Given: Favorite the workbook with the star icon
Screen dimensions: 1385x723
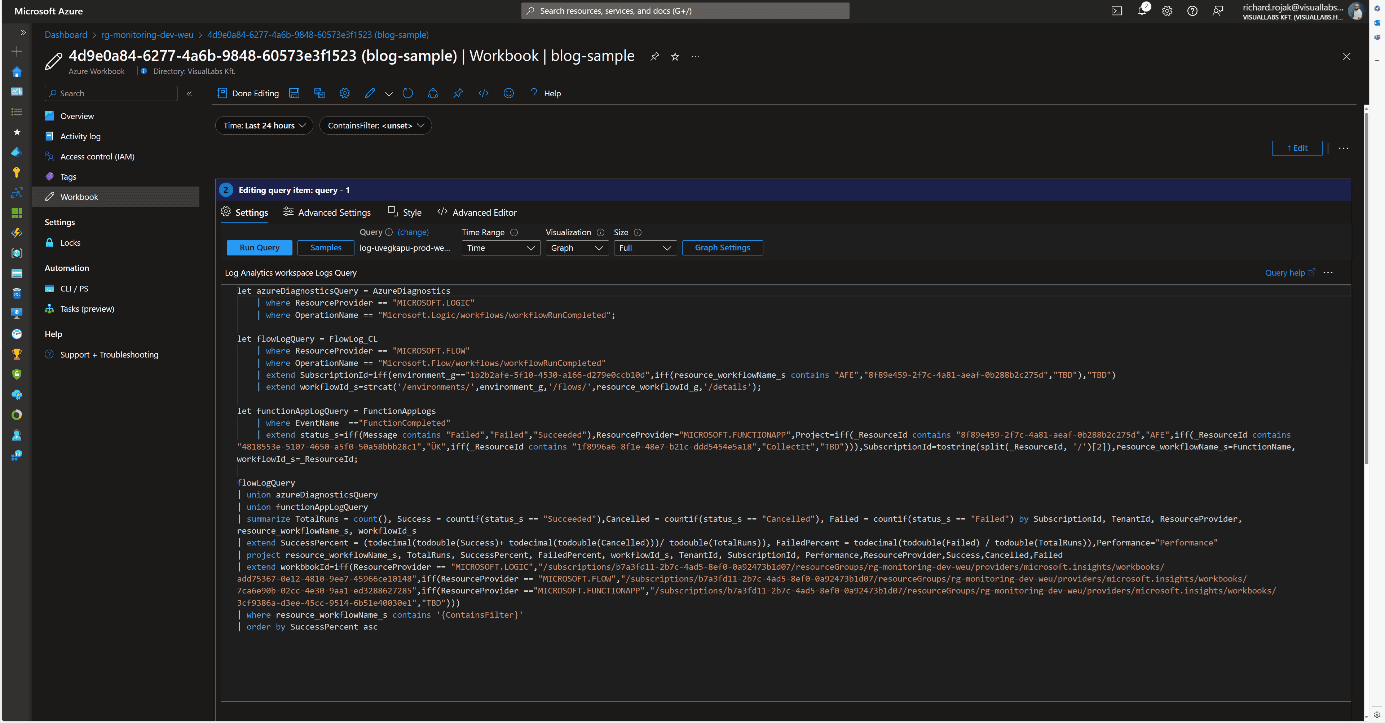Looking at the screenshot, I should pos(675,57).
